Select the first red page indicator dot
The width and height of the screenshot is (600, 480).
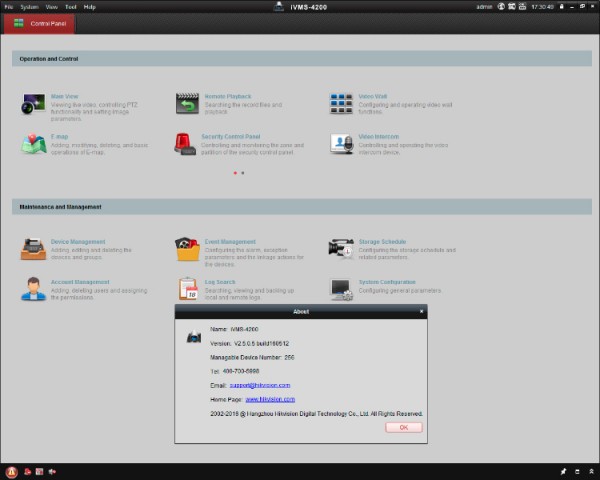[x=235, y=173]
